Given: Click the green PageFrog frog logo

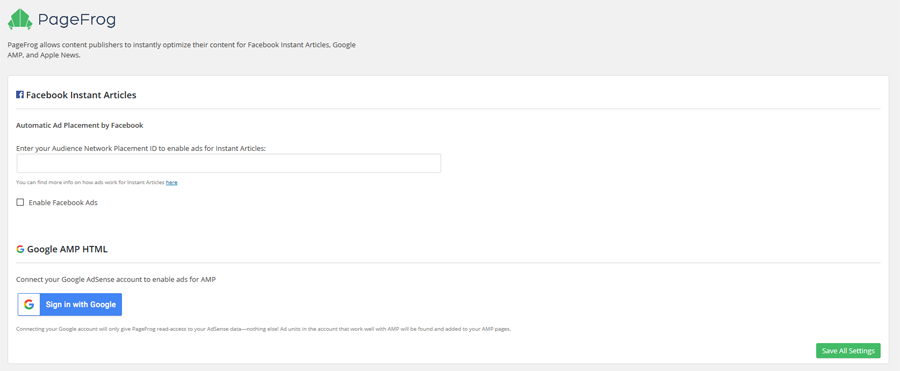Looking at the screenshot, I should click(20, 20).
